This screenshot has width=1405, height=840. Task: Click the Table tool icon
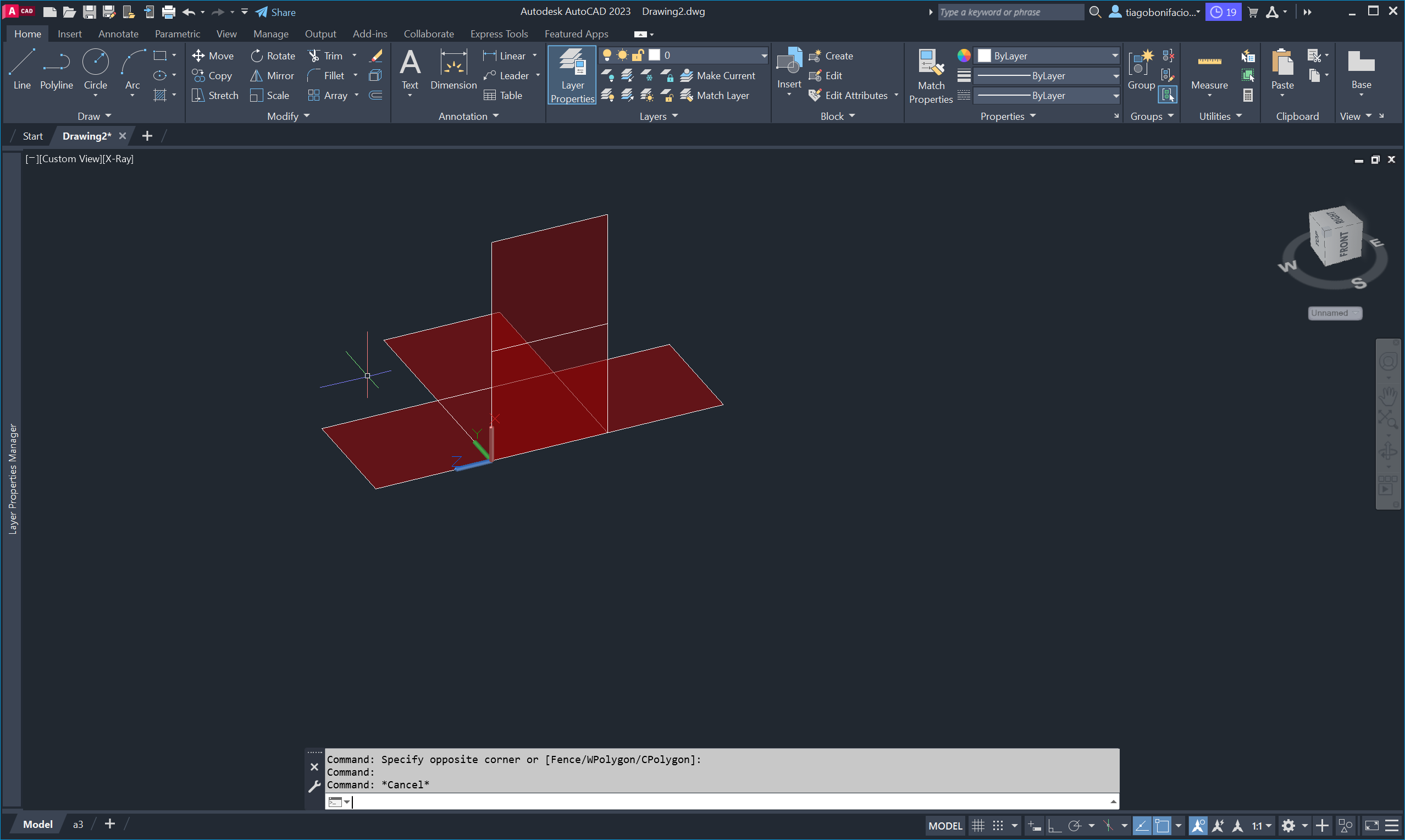(x=490, y=95)
